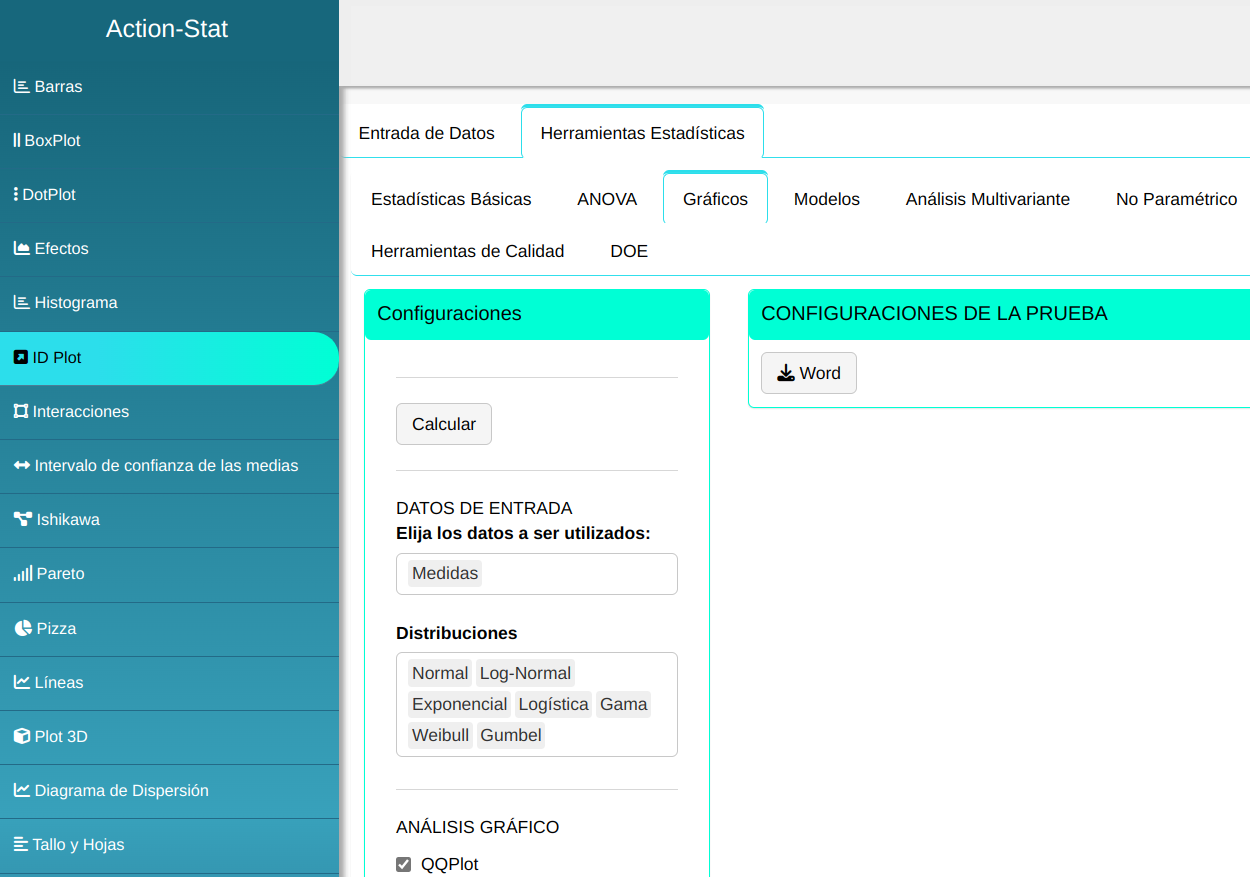Open the DotPlot sidebar icon

pos(16,195)
